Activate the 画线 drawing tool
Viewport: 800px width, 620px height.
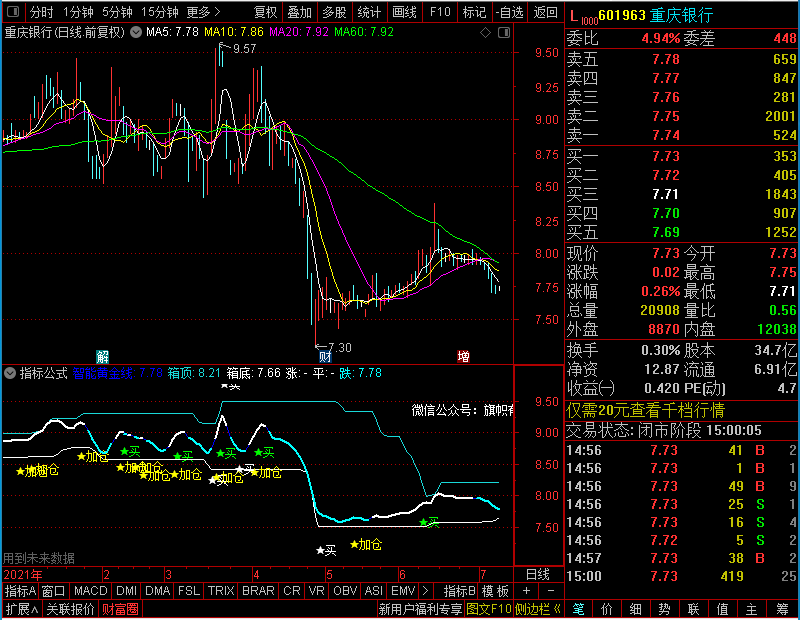405,12
